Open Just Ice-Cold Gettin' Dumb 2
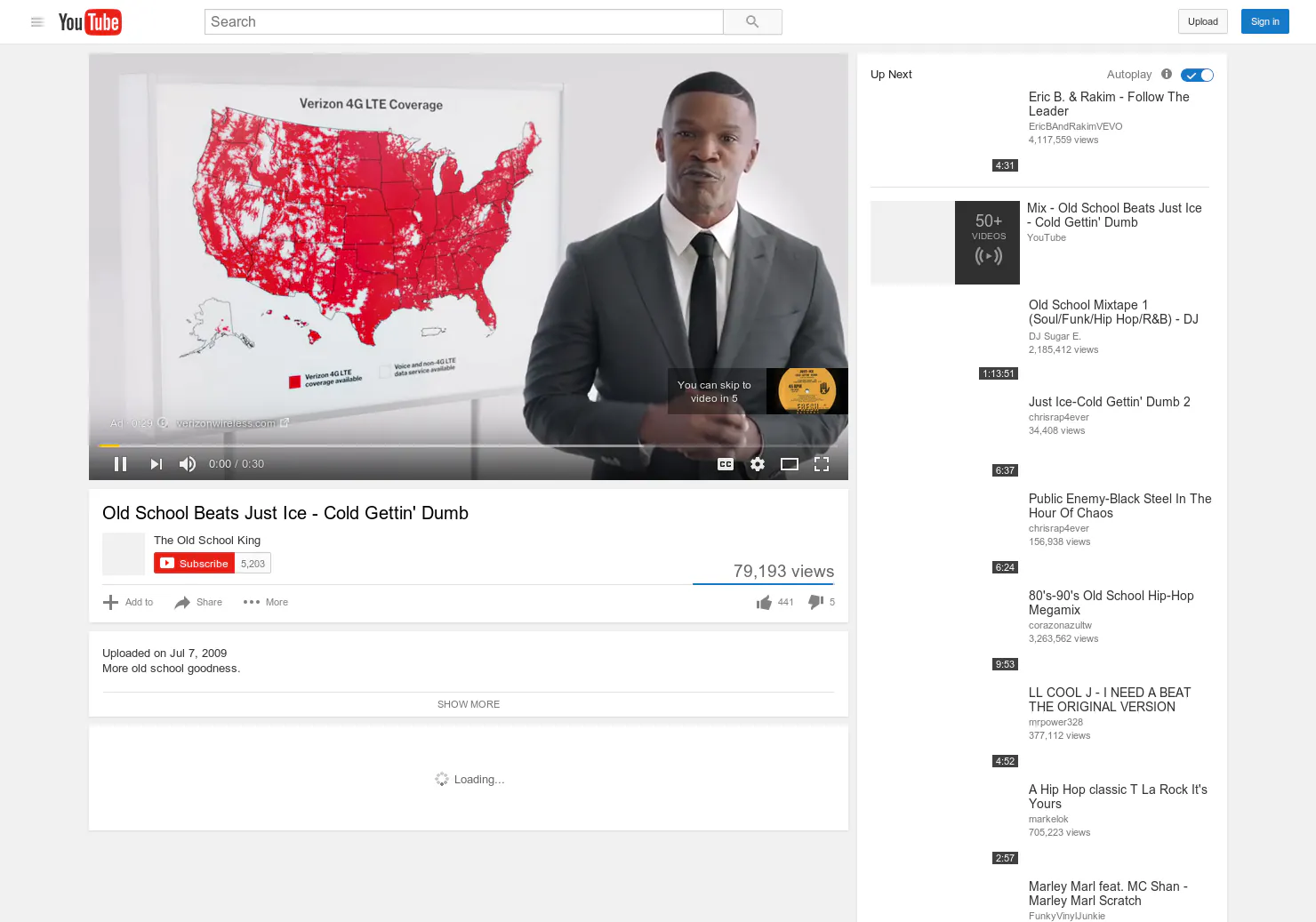Screen dimensions: 1316x922 [x=1110, y=402]
